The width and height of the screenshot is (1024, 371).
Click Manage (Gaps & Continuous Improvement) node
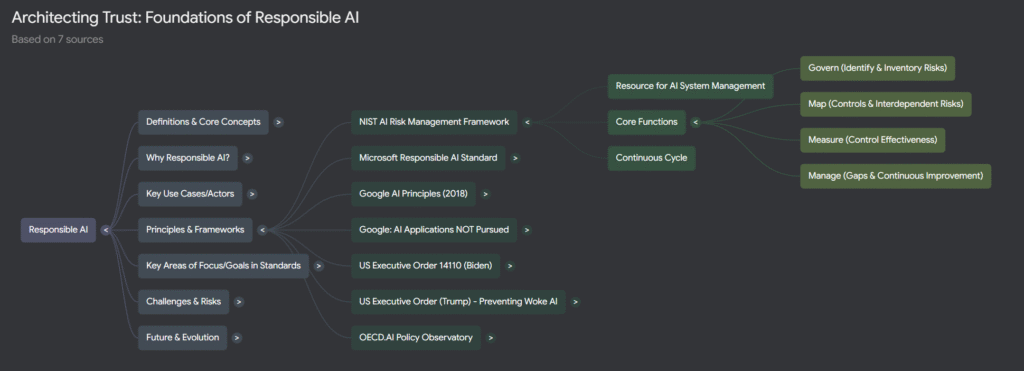[x=895, y=176]
